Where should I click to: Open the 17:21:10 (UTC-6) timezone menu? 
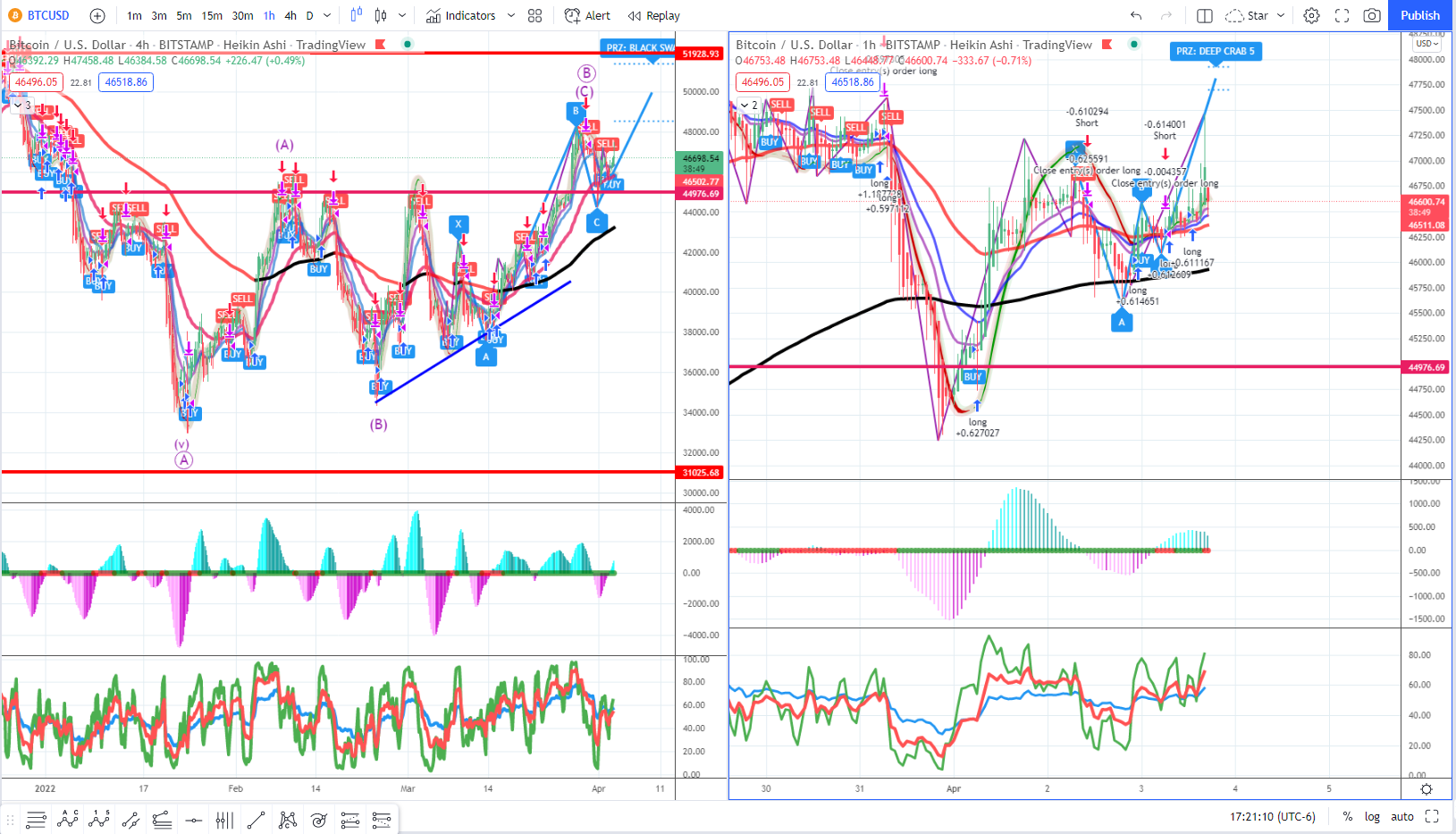tap(1273, 816)
